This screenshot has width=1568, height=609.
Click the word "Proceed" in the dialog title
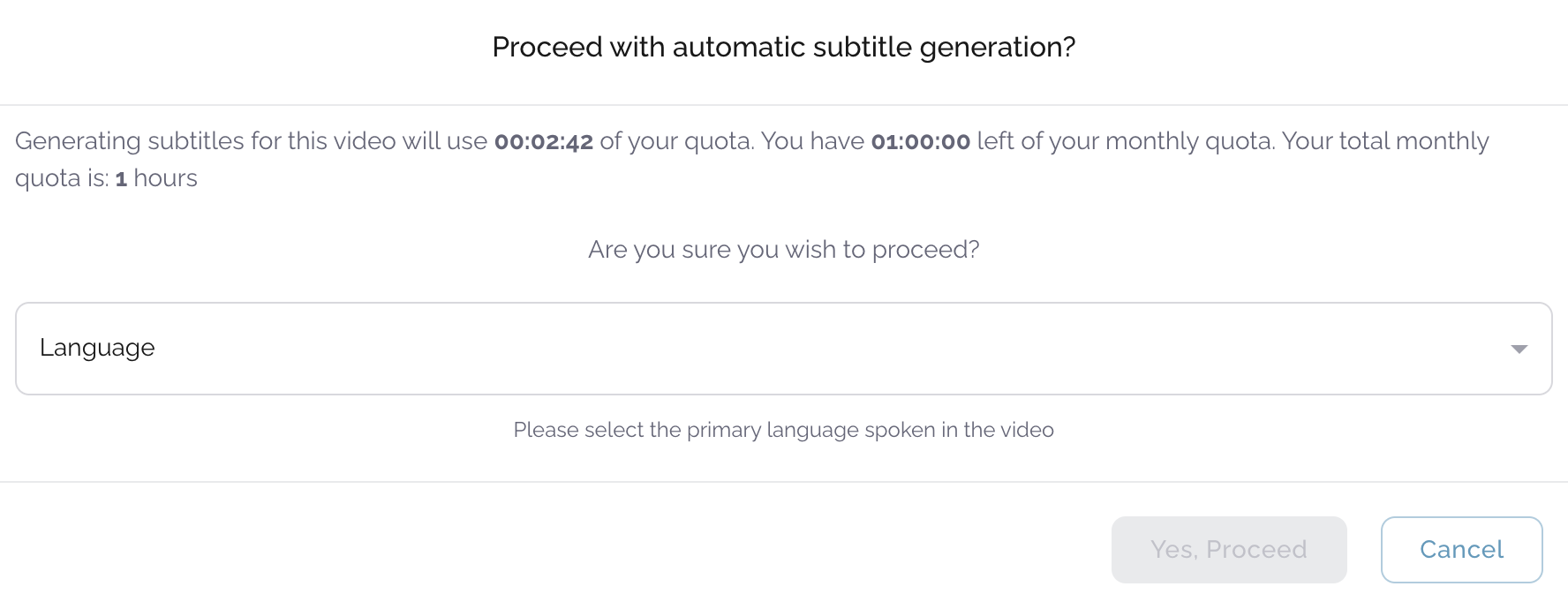pyautogui.click(x=547, y=47)
